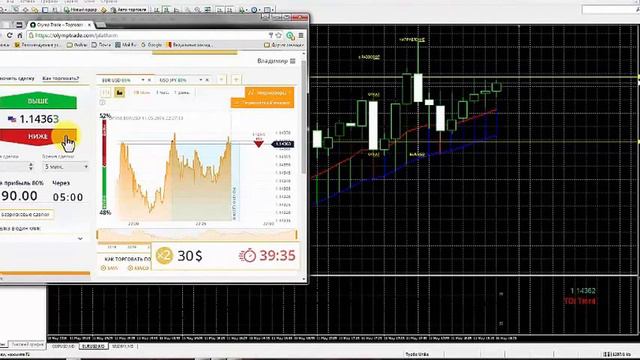
Task: Open the EUR/USD asset tab dropdown
Action: [143, 80]
